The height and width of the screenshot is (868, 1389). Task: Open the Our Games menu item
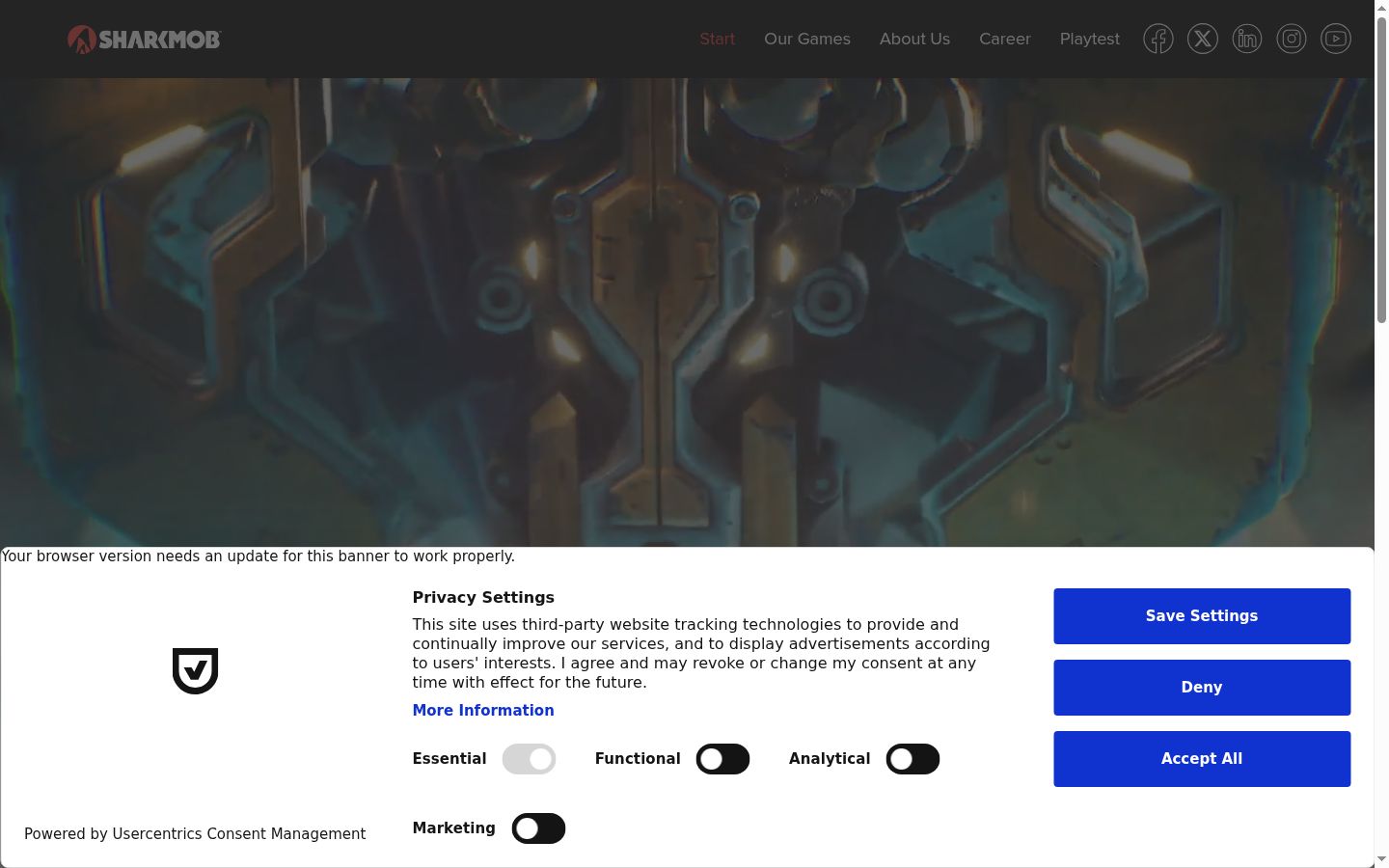(807, 39)
